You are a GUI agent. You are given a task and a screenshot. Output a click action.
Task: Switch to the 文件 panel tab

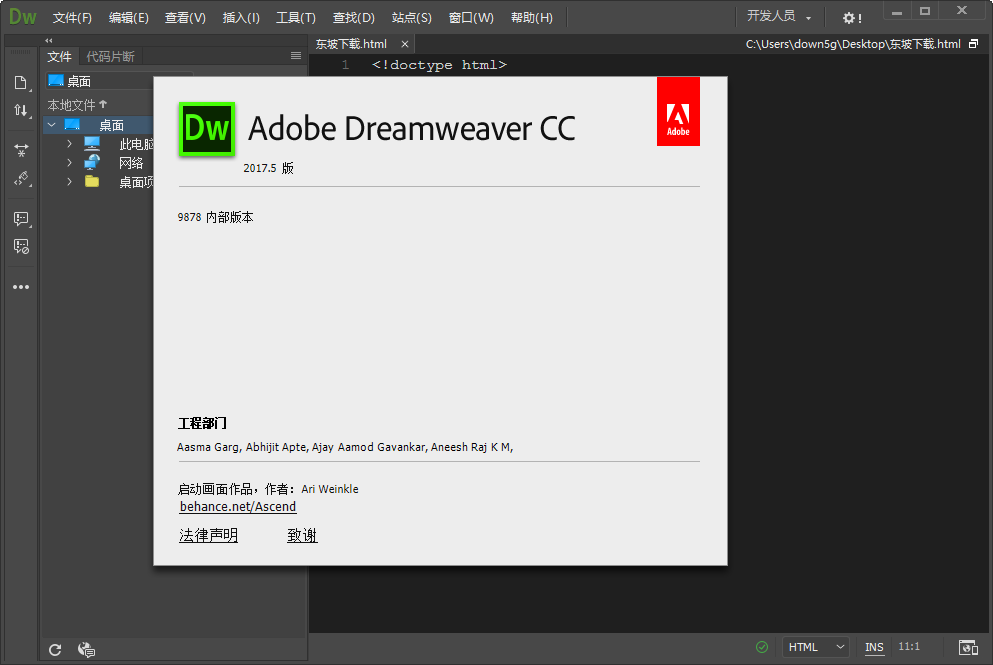point(60,56)
